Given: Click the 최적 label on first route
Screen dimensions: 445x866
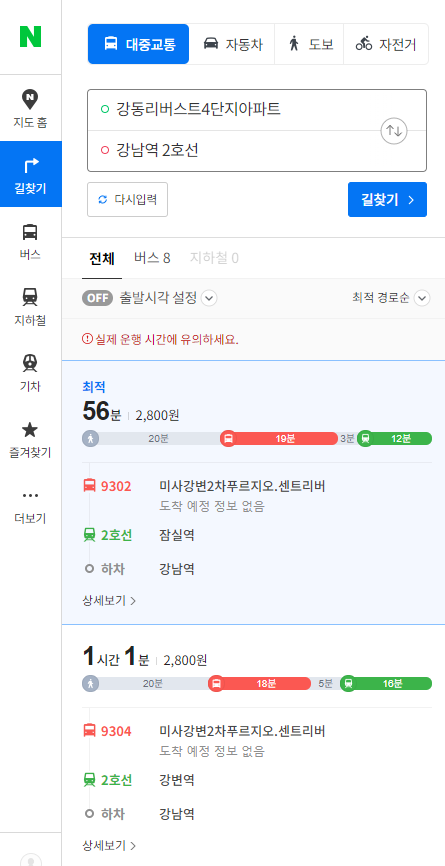Looking at the screenshot, I should tap(93, 387).
